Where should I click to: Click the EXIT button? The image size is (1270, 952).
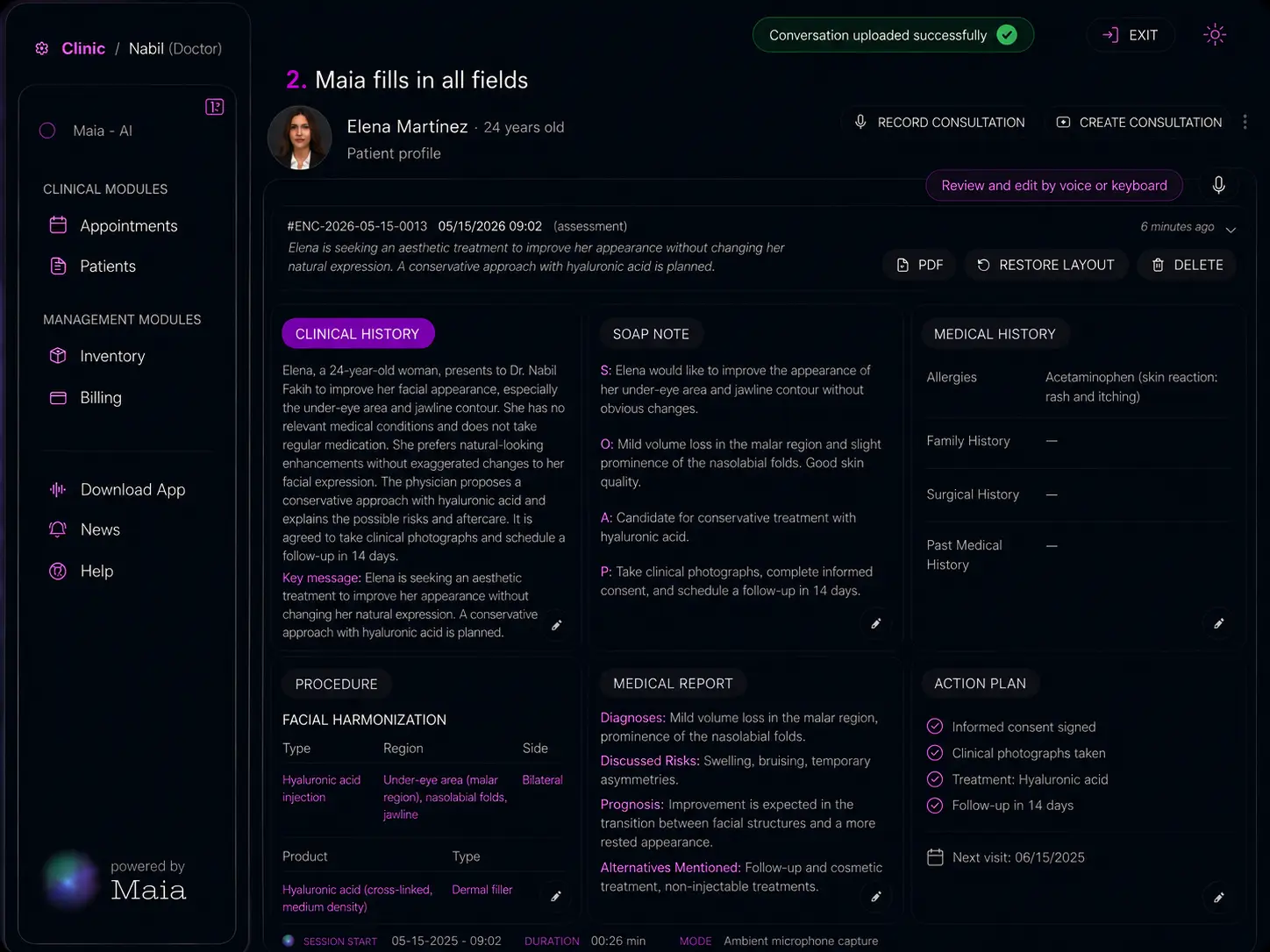pyautogui.click(x=1131, y=35)
